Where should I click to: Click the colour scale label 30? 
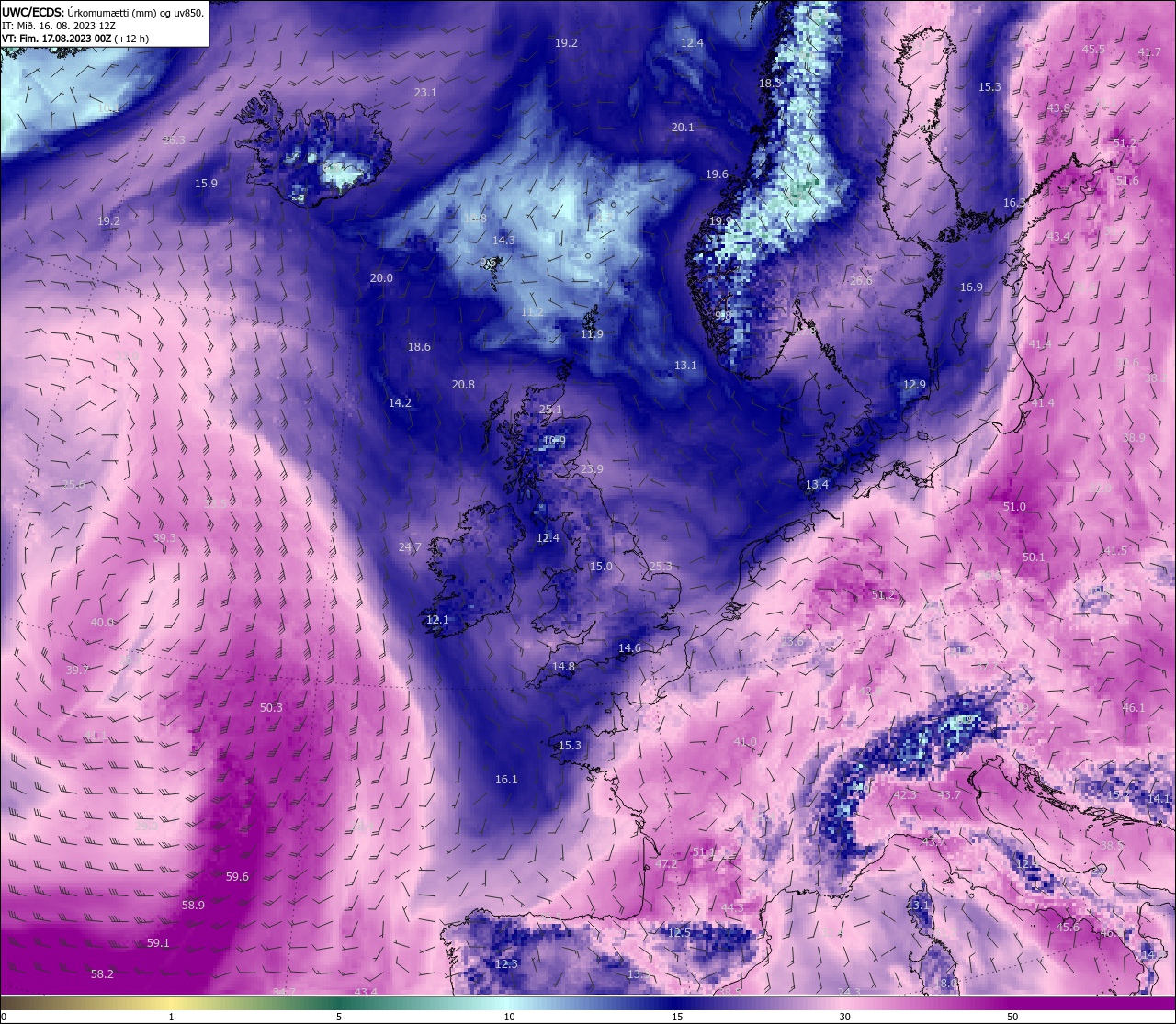844,1017
